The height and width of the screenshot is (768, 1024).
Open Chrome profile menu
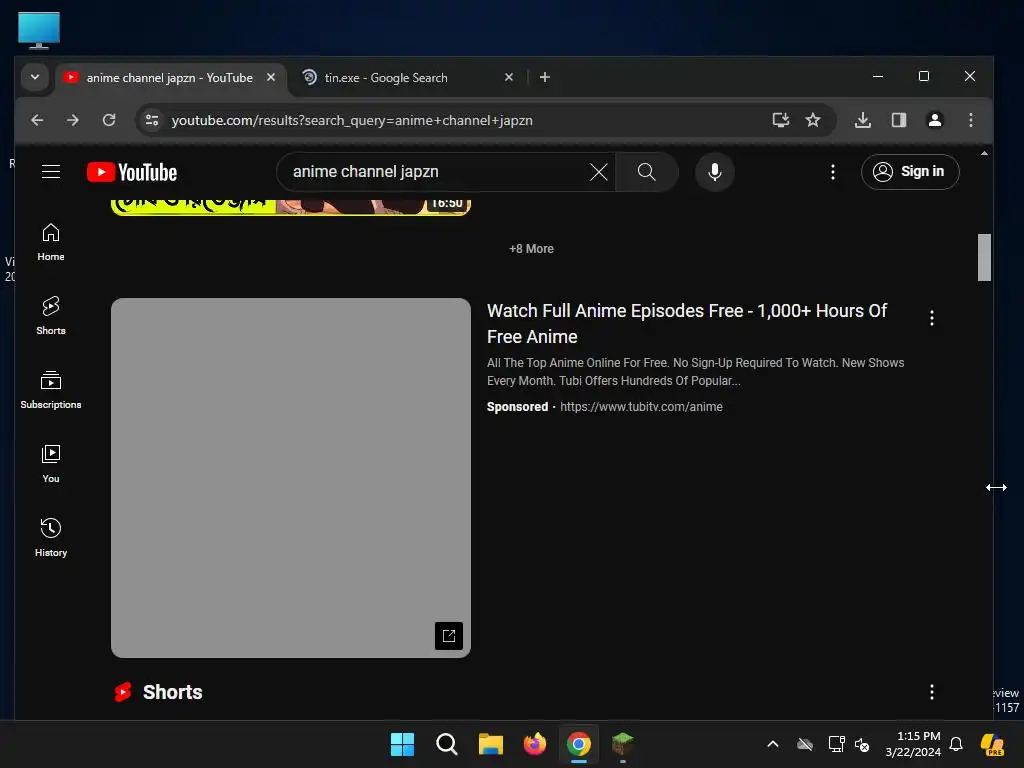pyautogui.click(x=935, y=120)
